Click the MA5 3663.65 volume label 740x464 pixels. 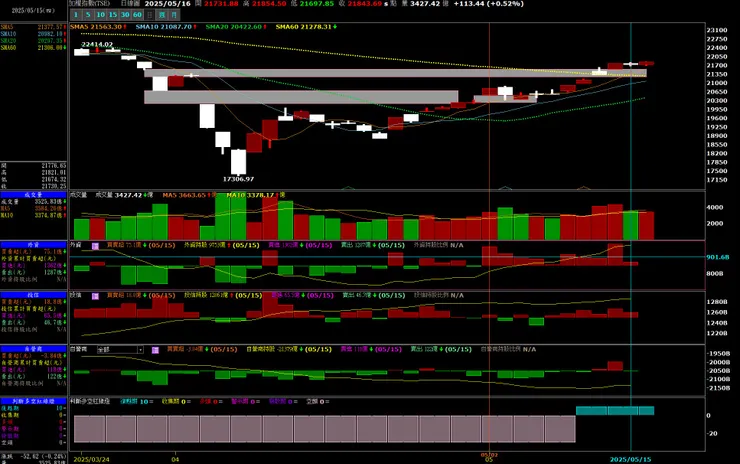[189, 195]
